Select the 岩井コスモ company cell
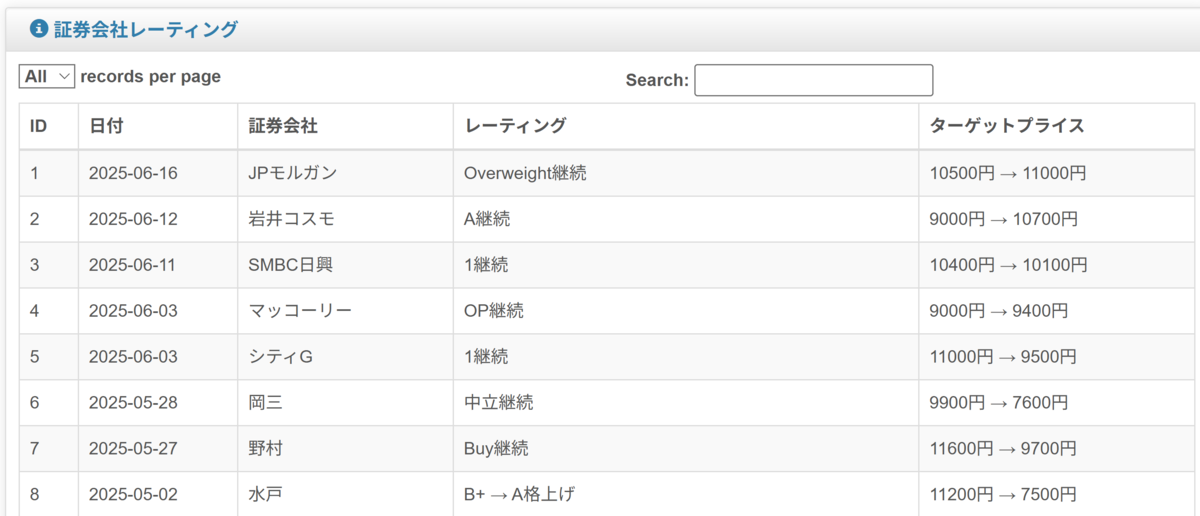 point(346,219)
